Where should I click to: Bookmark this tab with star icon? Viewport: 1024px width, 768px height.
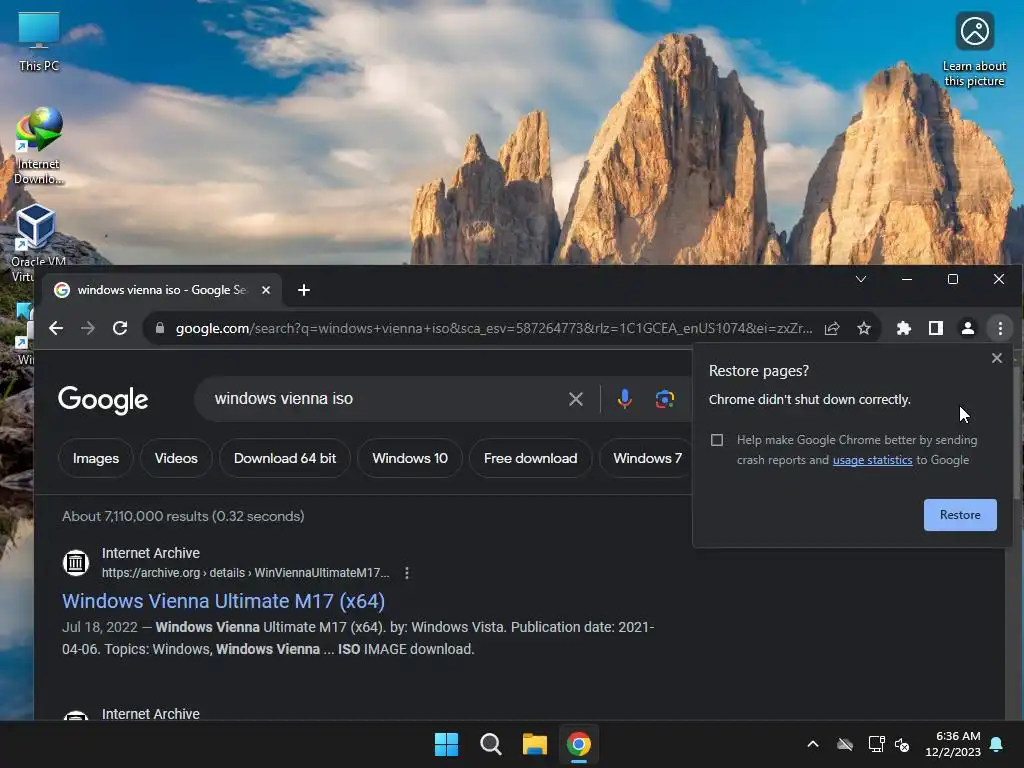[x=864, y=328]
